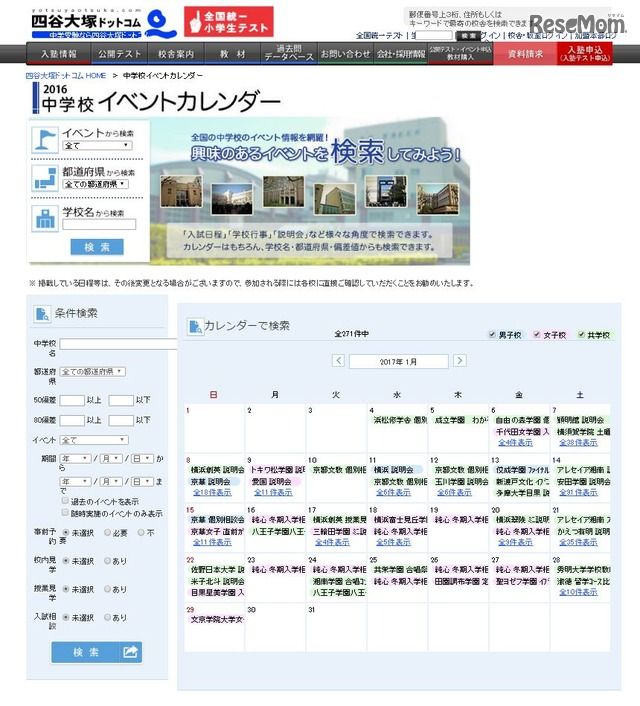
Task: Select あり for 授業見学
Action: point(108,589)
